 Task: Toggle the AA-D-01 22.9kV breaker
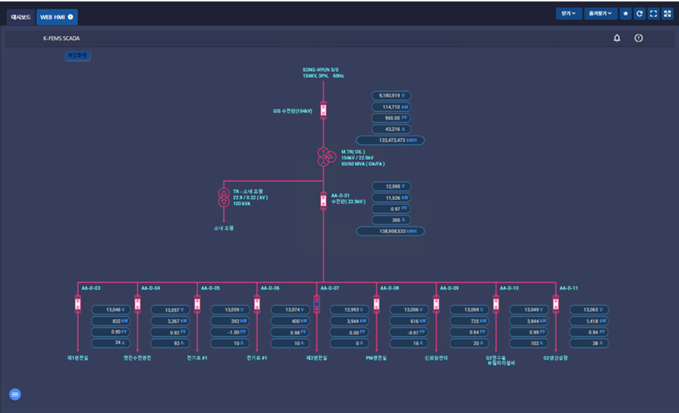[323, 201]
